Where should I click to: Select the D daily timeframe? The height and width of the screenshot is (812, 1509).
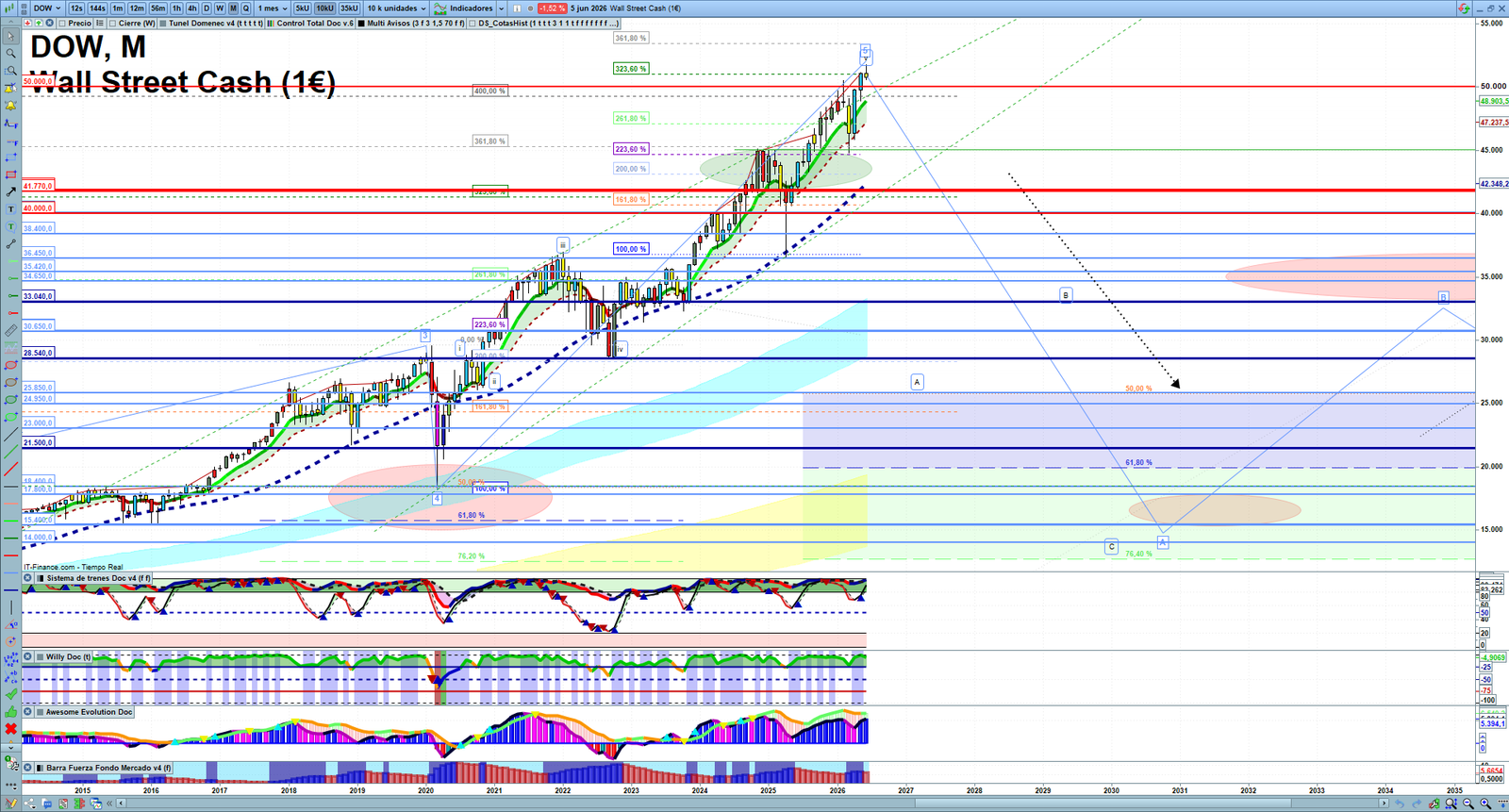[x=207, y=8]
